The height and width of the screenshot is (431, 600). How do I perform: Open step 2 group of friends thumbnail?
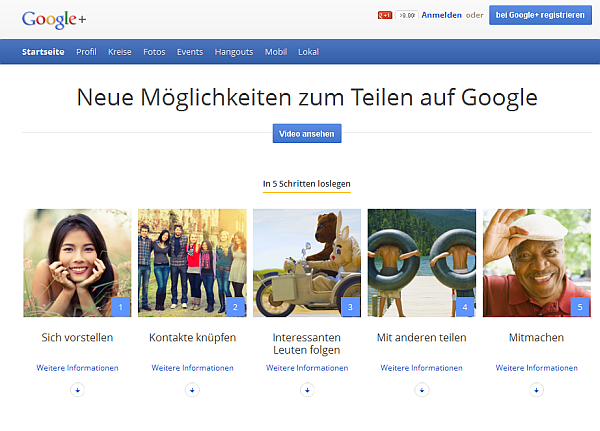click(192, 263)
